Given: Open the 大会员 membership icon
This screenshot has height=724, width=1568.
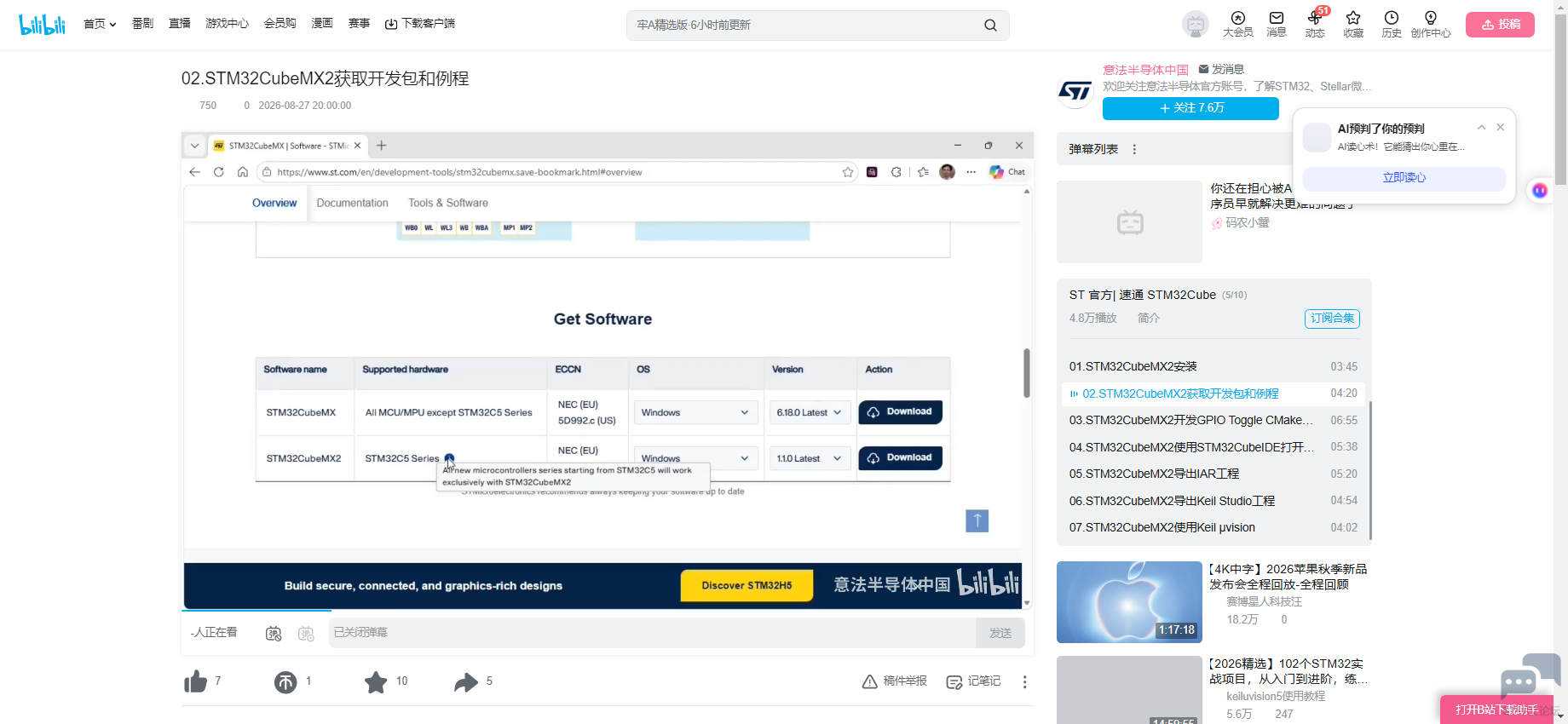Looking at the screenshot, I should click(1237, 25).
